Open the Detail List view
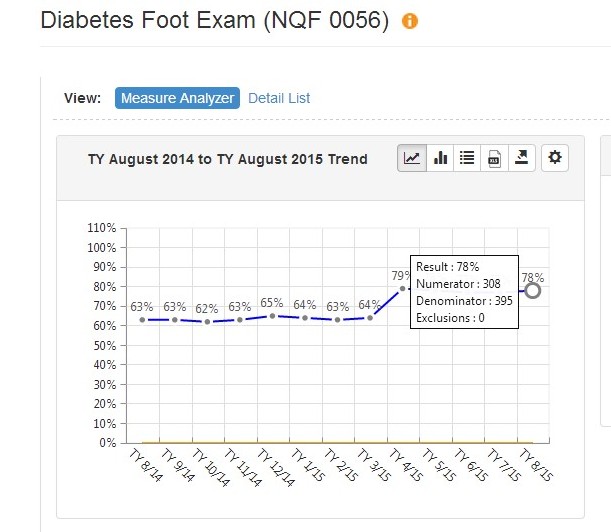611x532 pixels. (x=279, y=98)
